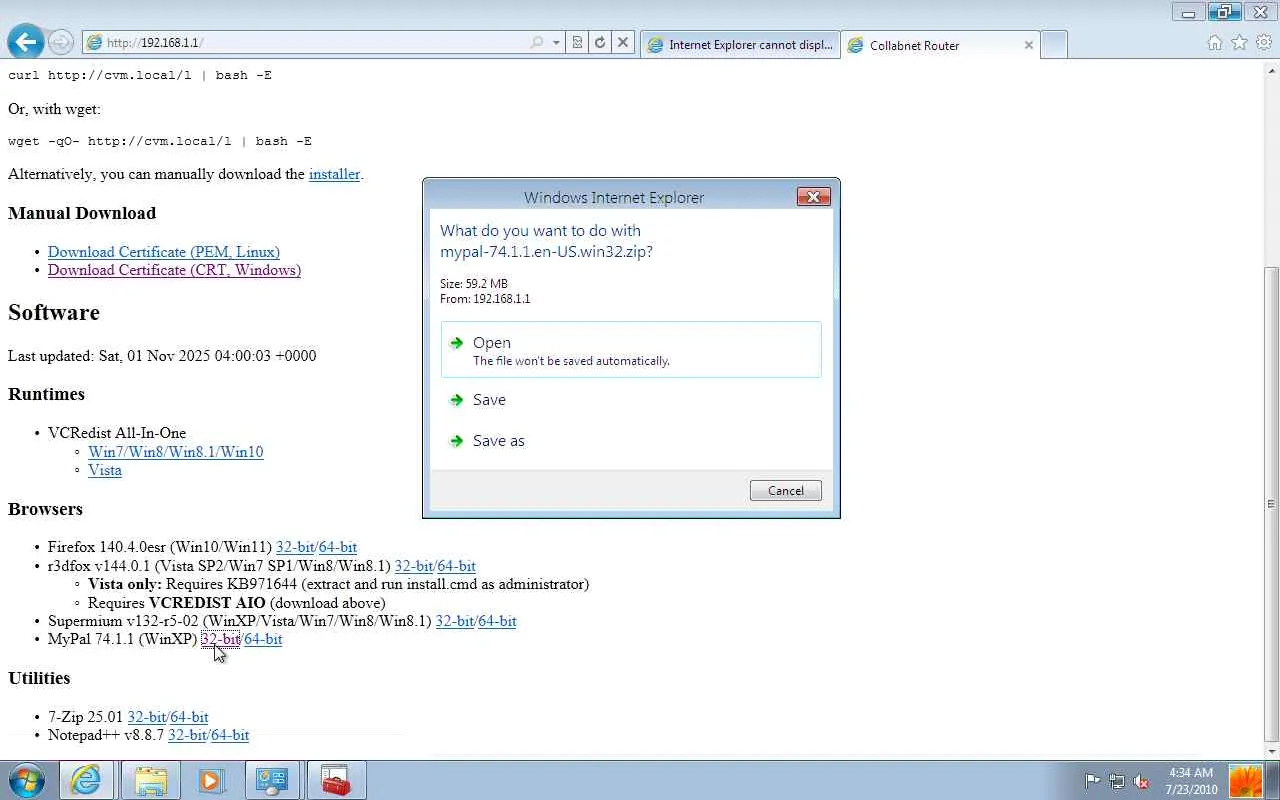
Task: Download r3dfox v144.0.1 64-bit
Action: point(457,566)
